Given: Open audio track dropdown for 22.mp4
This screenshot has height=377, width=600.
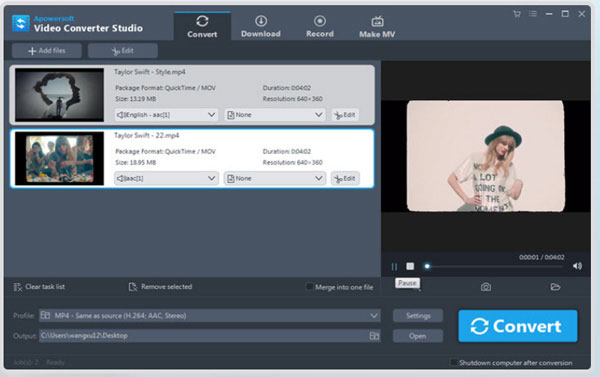Looking at the screenshot, I should tap(166, 178).
